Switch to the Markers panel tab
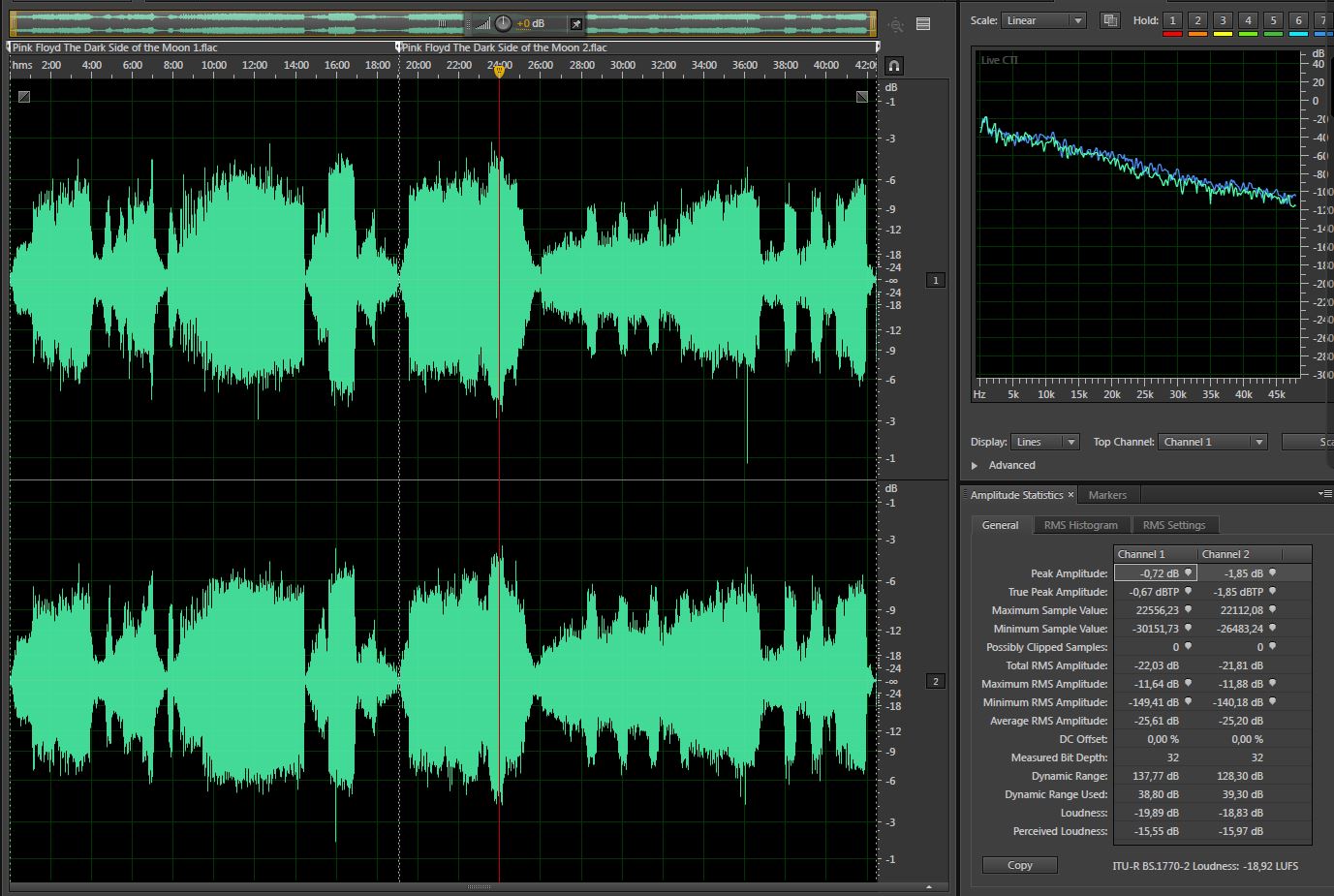The image size is (1334, 896). tap(1107, 495)
